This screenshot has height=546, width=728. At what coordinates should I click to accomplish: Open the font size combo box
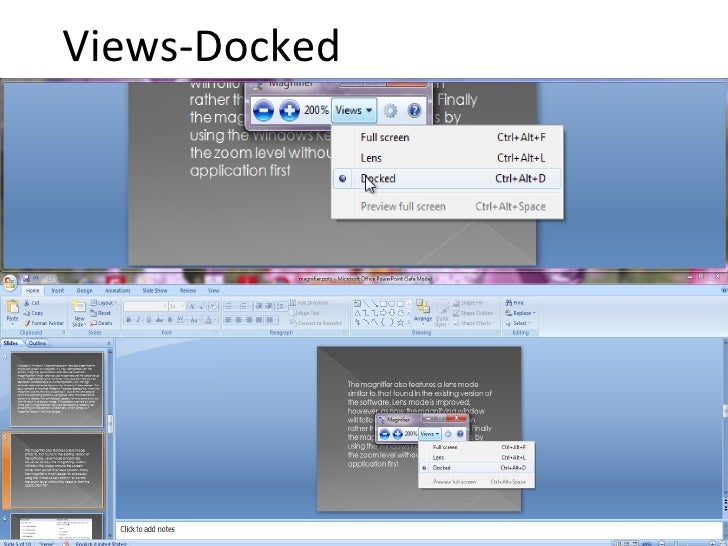click(x=176, y=306)
